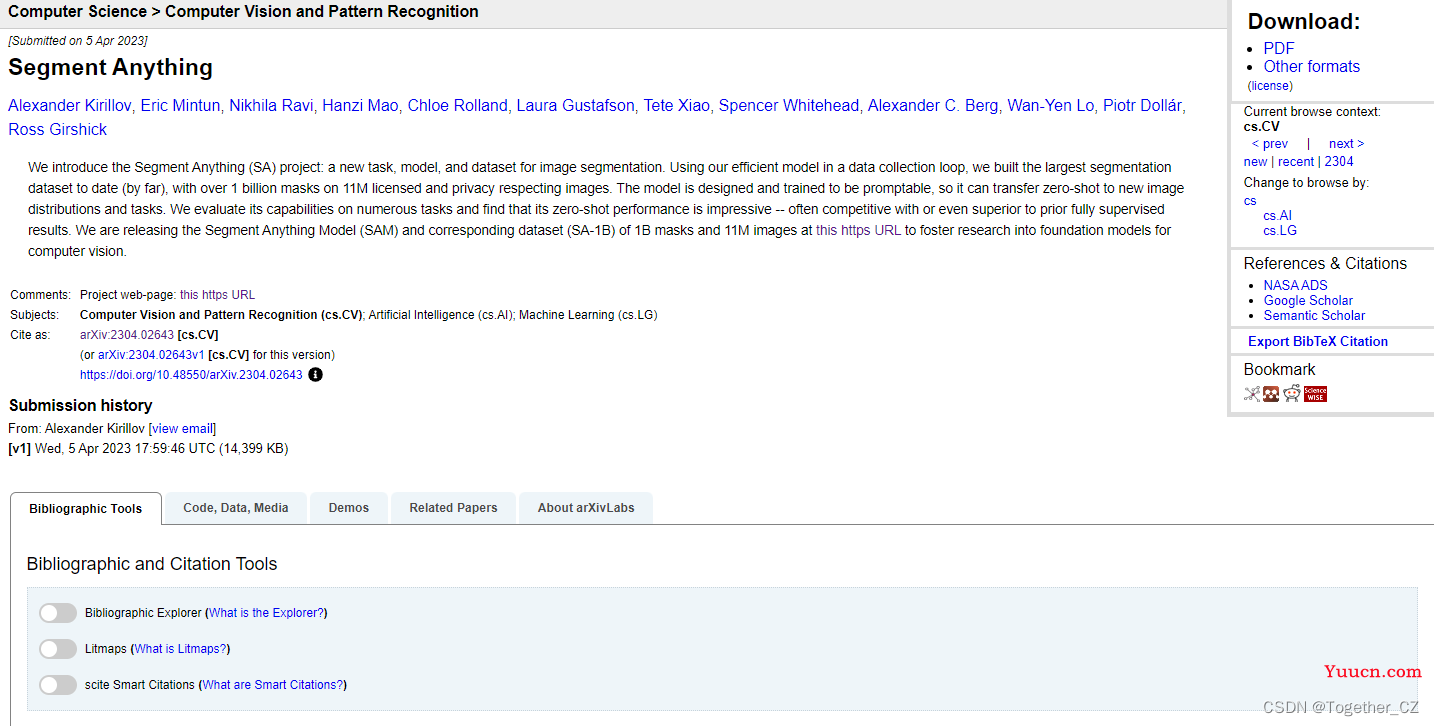This screenshot has width=1434, height=726.
Task: Go to the next paper (next >)
Action: click(1346, 144)
